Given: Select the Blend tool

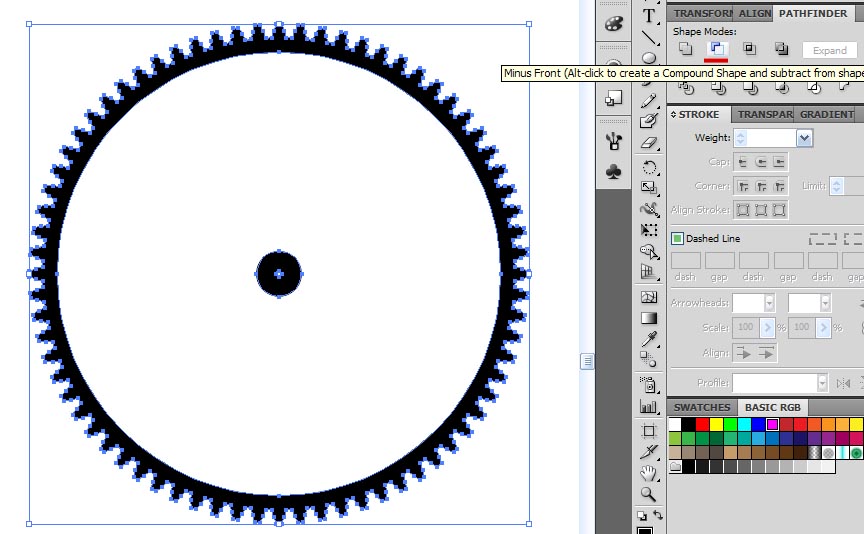Looking at the screenshot, I should click(649, 359).
